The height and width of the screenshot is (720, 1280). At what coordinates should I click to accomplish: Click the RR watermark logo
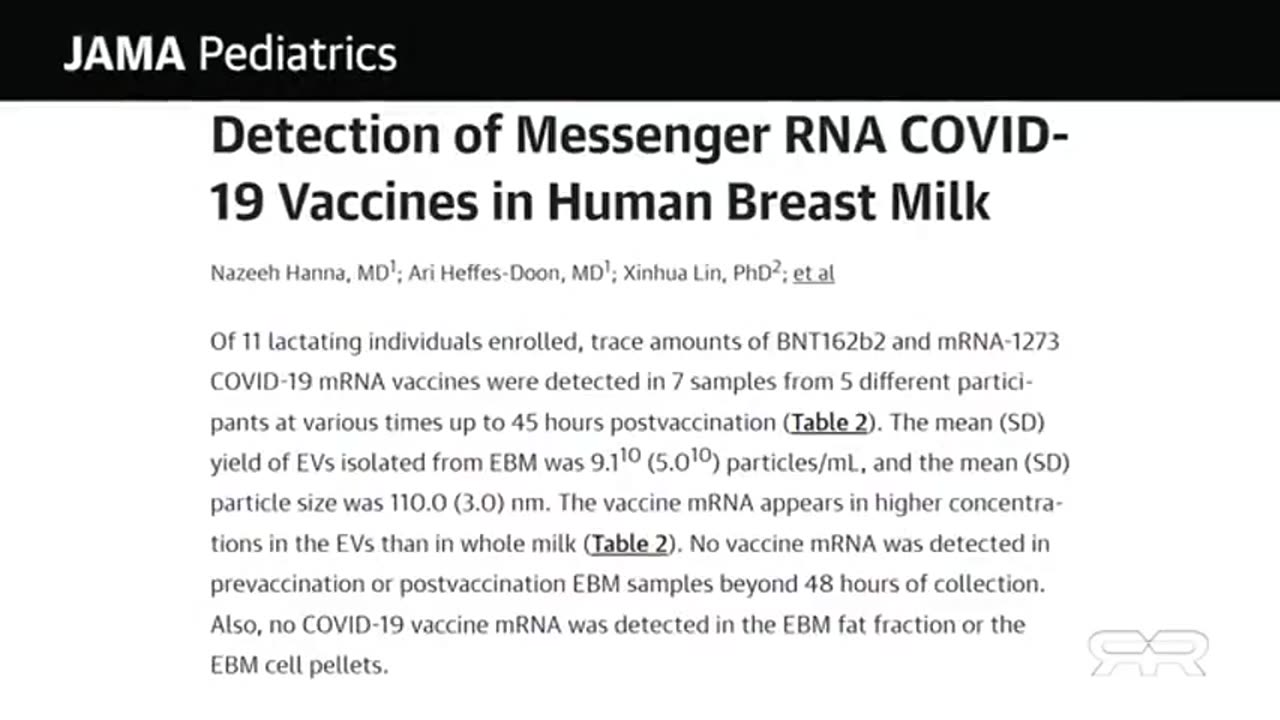(x=1148, y=653)
